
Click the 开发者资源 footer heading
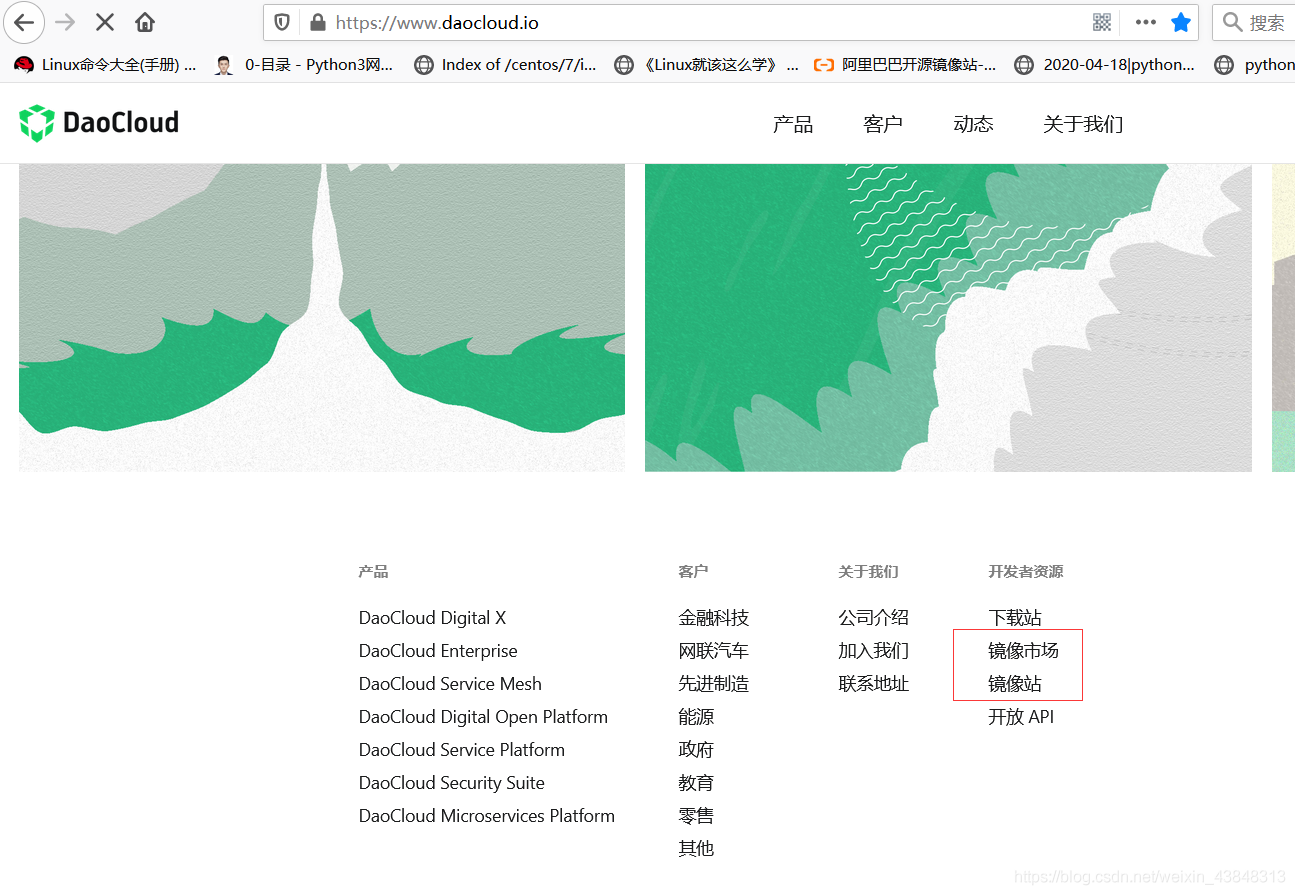coord(1026,572)
